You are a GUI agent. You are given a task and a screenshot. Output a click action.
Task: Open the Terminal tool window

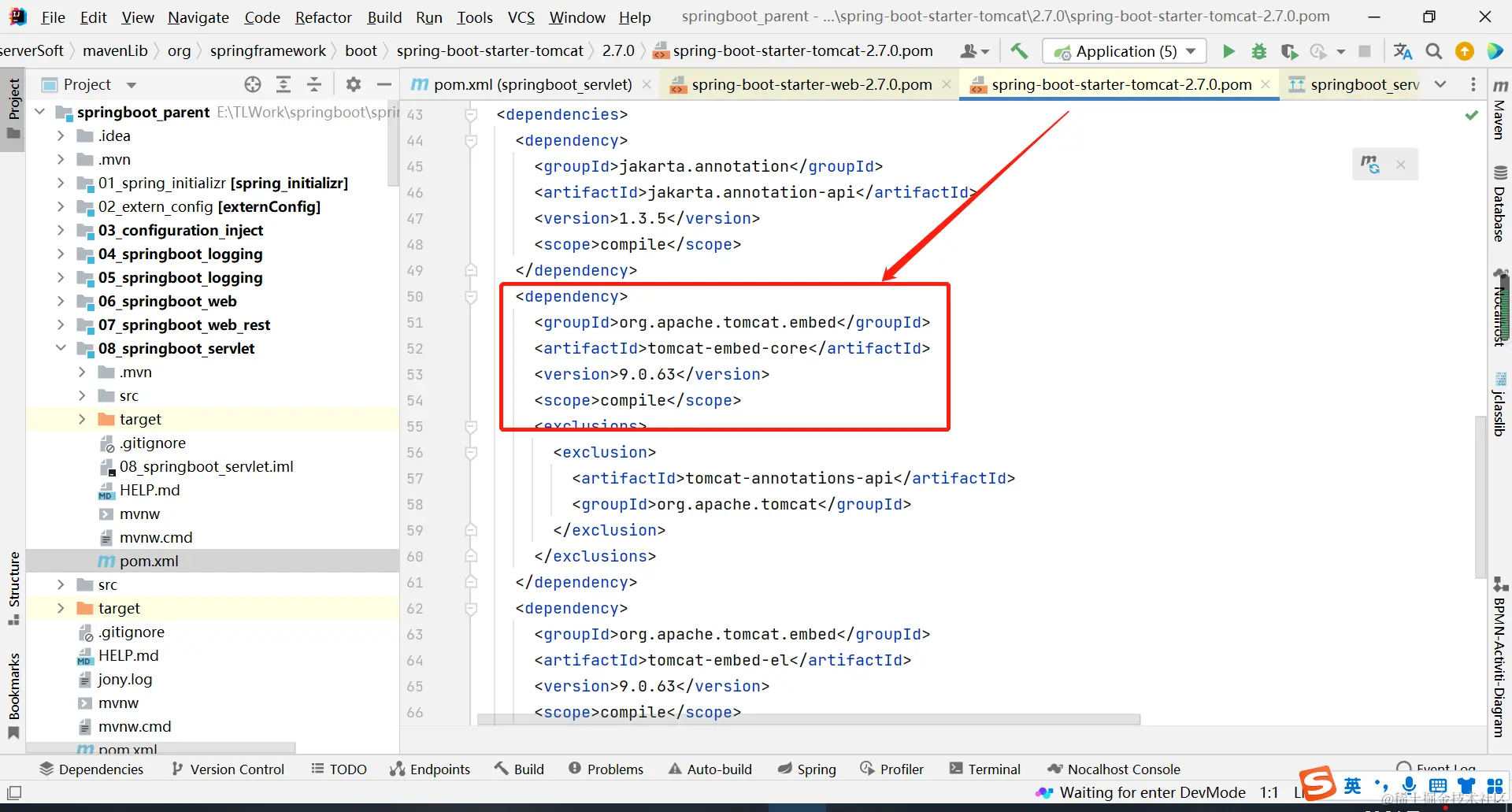(x=985, y=769)
